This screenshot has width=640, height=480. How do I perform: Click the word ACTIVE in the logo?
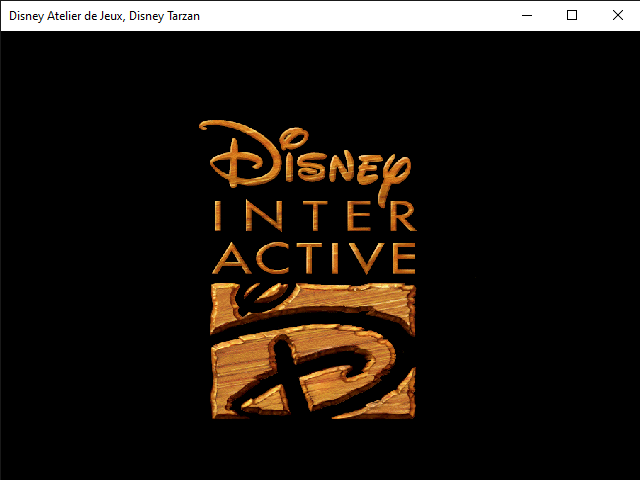pos(314,257)
